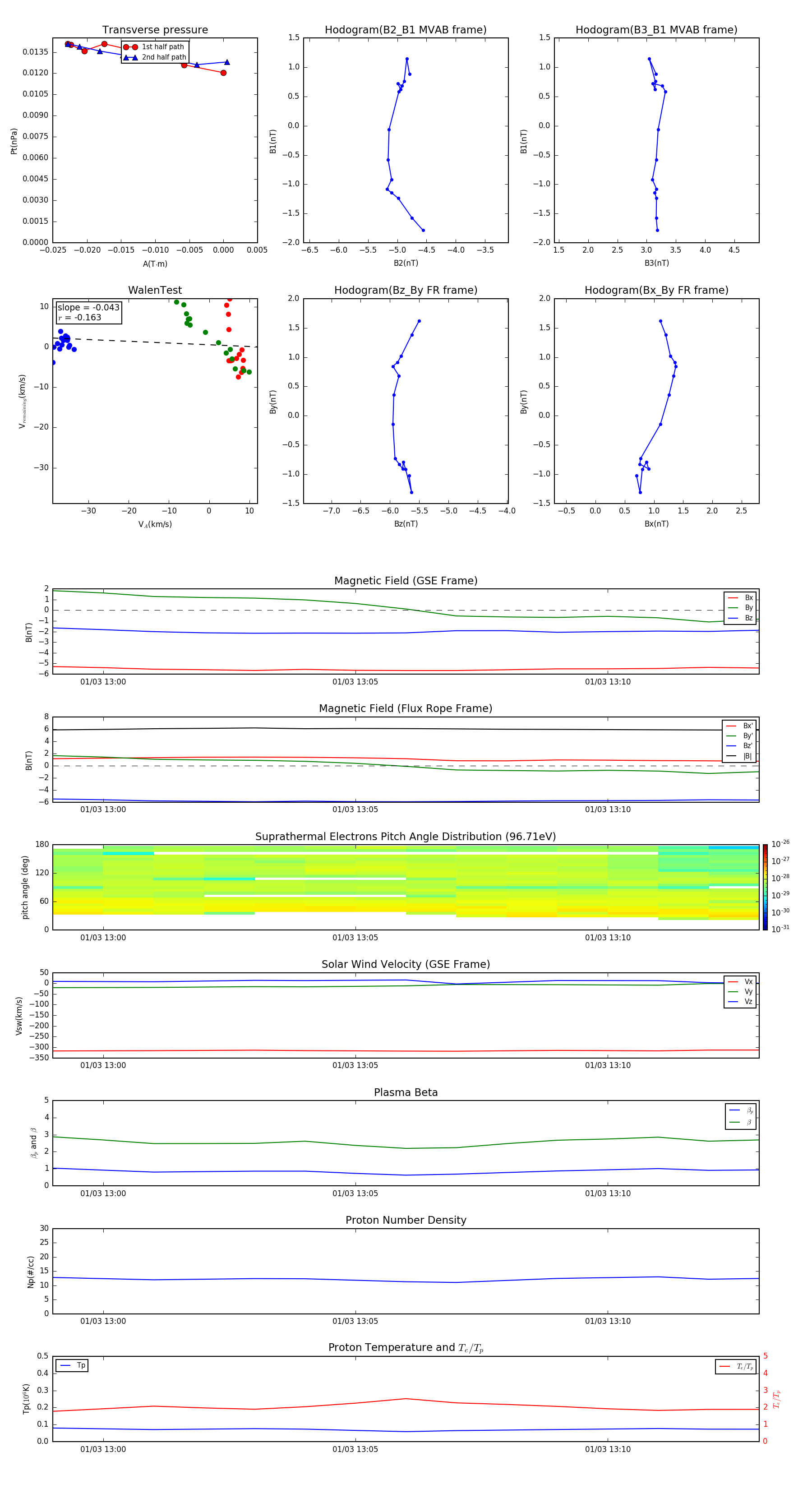Select the 'Solar Wind Velocity (GSE Frame)' title
This screenshot has width=812, height=1489.
pyautogui.click(x=406, y=964)
